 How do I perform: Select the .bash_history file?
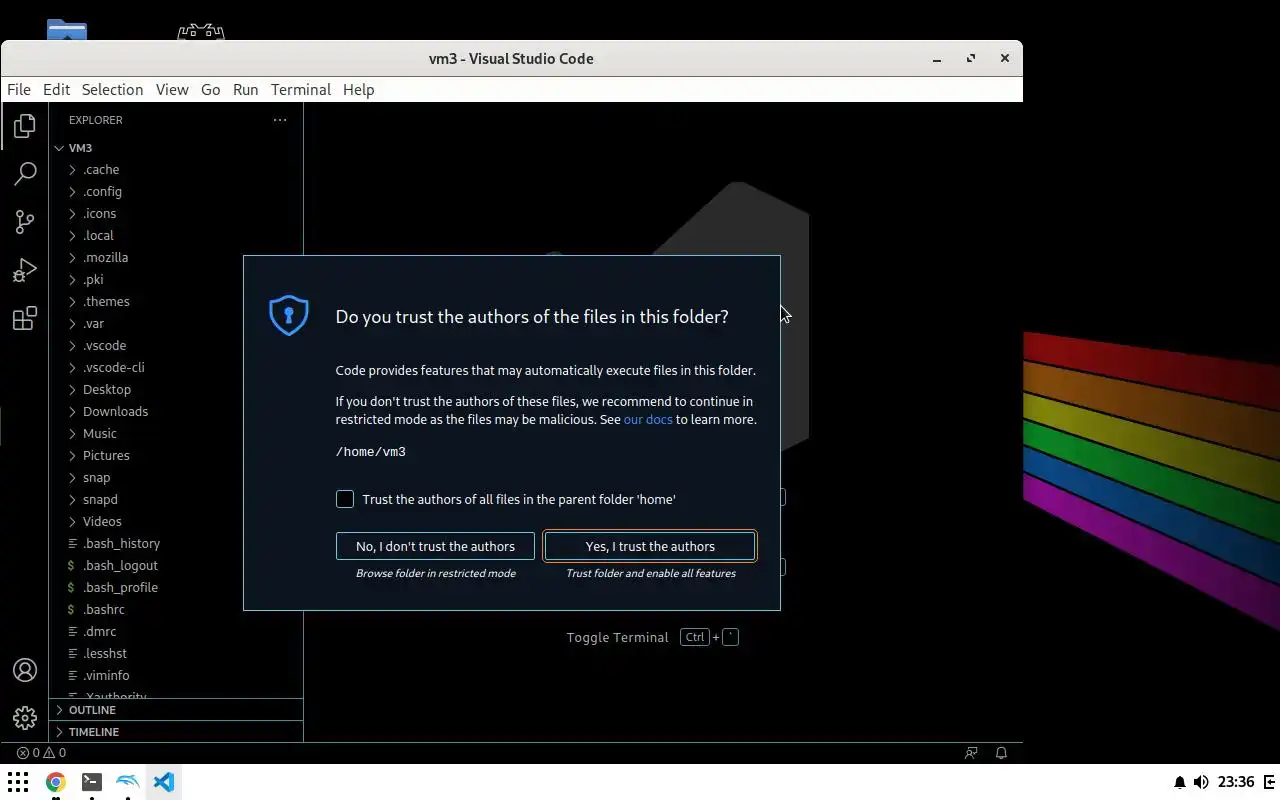point(176,544)
